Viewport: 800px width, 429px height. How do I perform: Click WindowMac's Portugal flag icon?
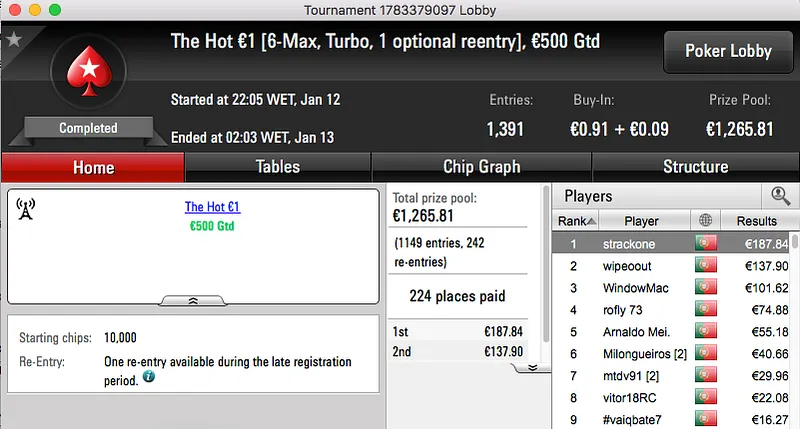(x=707, y=288)
